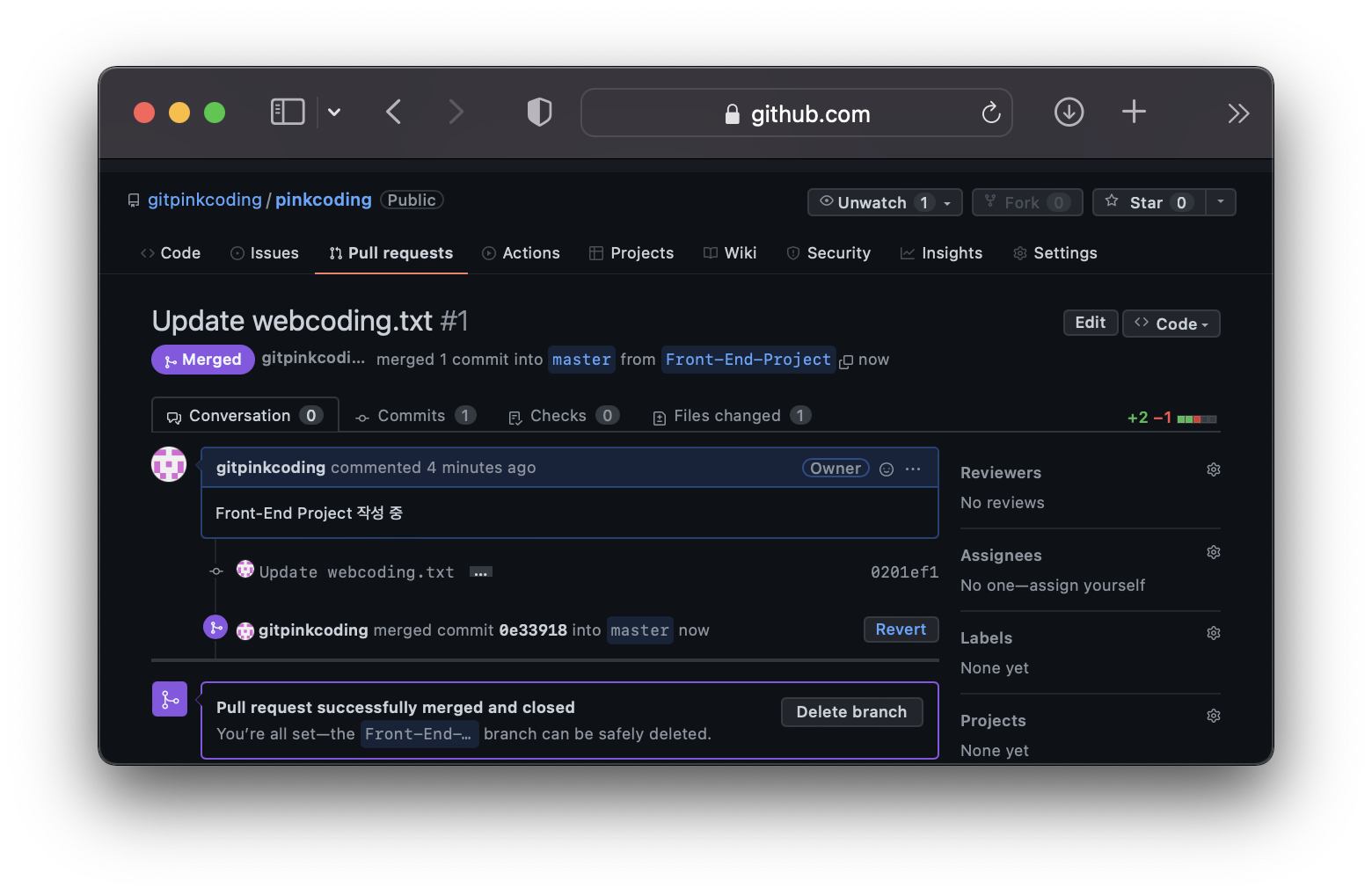The width and height of the screenshot is (1372, 895).
Task: Open the Wiki tab
Action: tap(730, 253)
